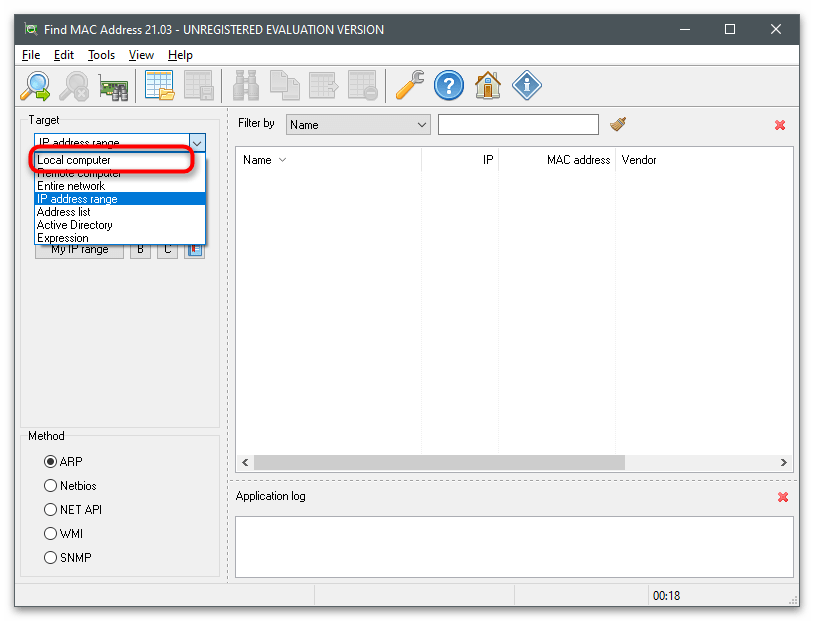Choose Expression from target list
Screen dimensions: 814x621
(x=120, y=238)
